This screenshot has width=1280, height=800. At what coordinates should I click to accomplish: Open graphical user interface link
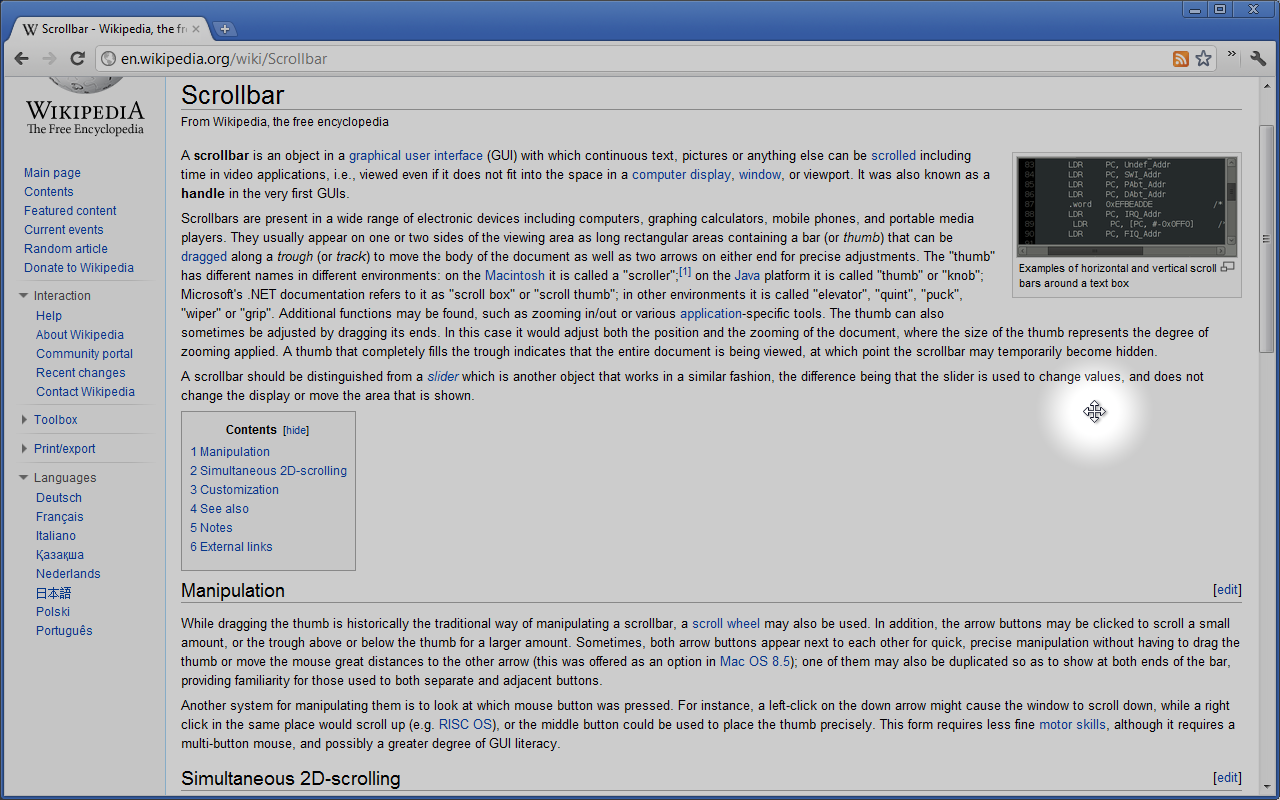[415, 156]
